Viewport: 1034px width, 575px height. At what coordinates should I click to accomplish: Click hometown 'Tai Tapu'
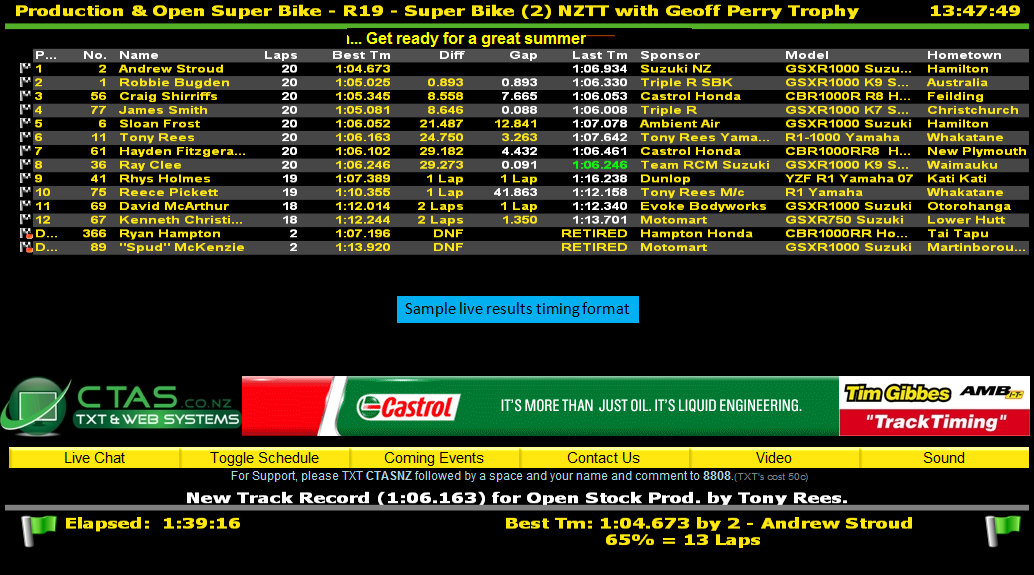coord(958,233)
